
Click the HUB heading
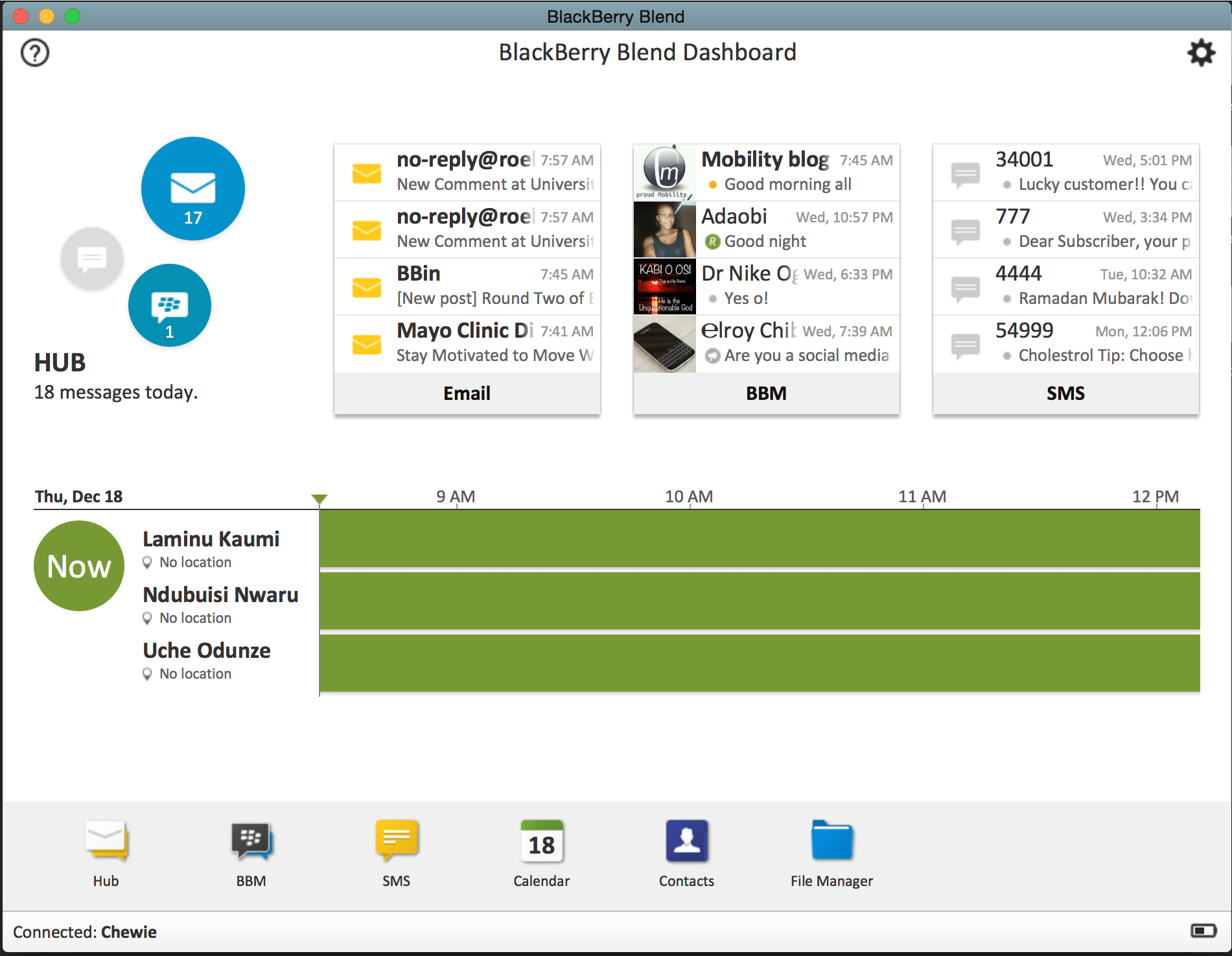click(x=60, y=362)
